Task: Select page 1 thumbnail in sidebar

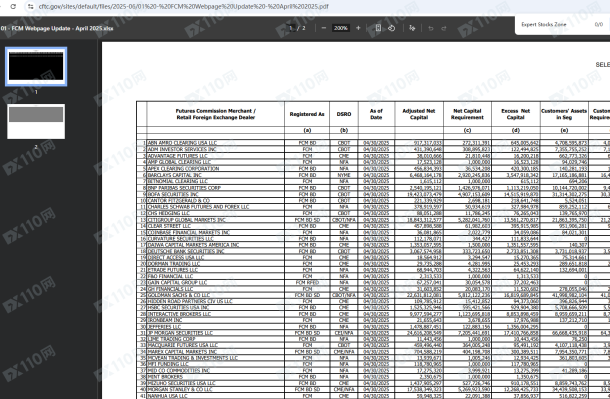Action: click(x=36, y=66)
